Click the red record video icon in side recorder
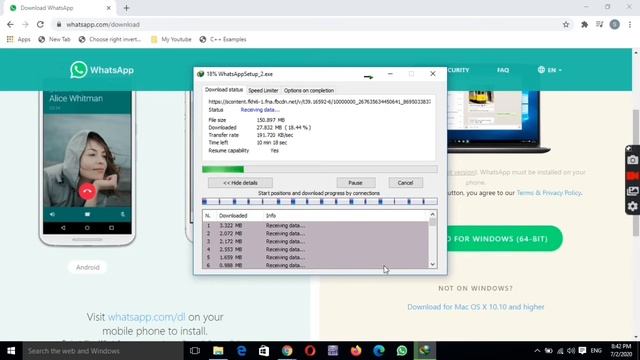Viewport: 640px width, 360px height. pos(633,176)
